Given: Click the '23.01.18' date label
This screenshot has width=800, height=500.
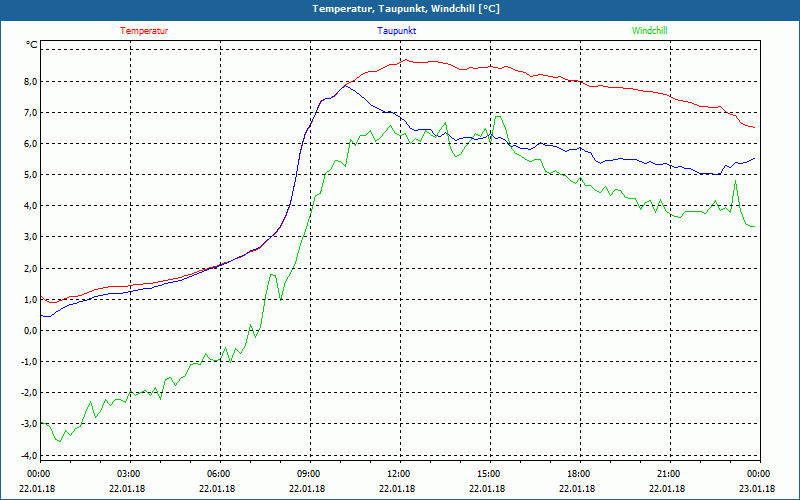Looking at the screenshot, I should [757, 489].
